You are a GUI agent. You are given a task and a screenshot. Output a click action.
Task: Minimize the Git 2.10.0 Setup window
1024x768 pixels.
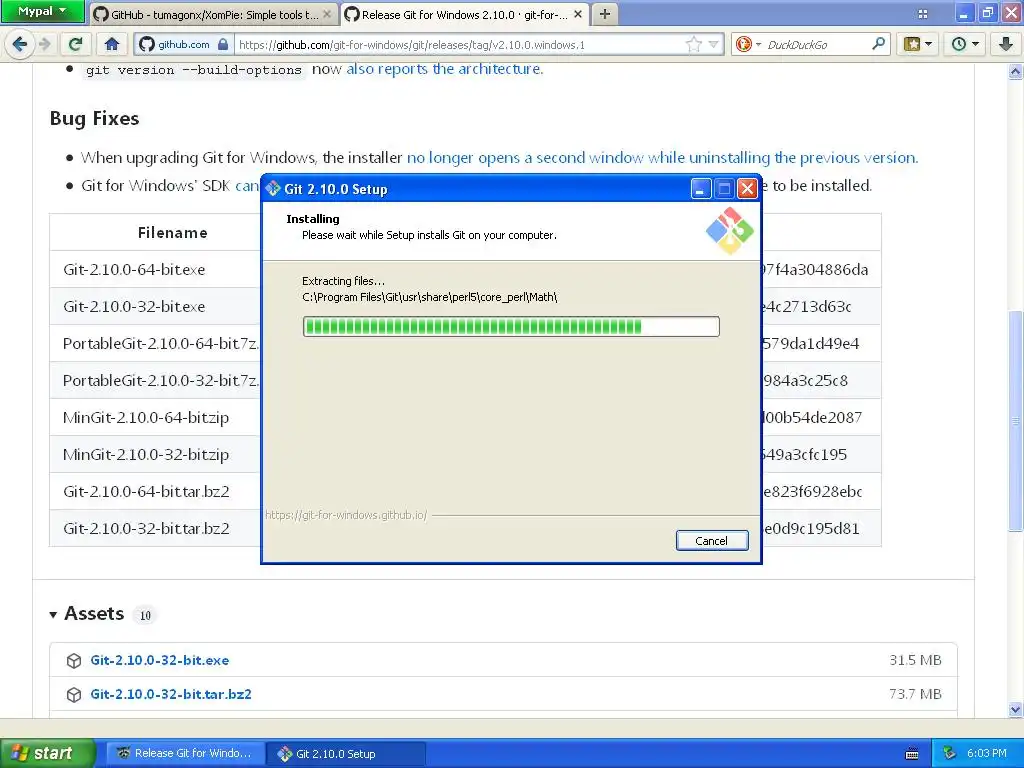(700, 189)
